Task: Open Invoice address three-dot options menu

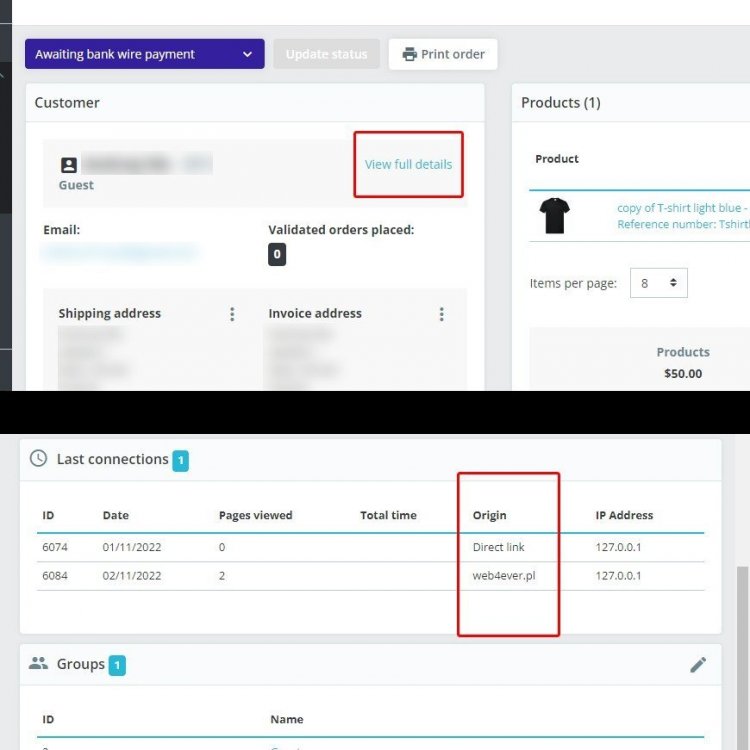Action: 441,314
